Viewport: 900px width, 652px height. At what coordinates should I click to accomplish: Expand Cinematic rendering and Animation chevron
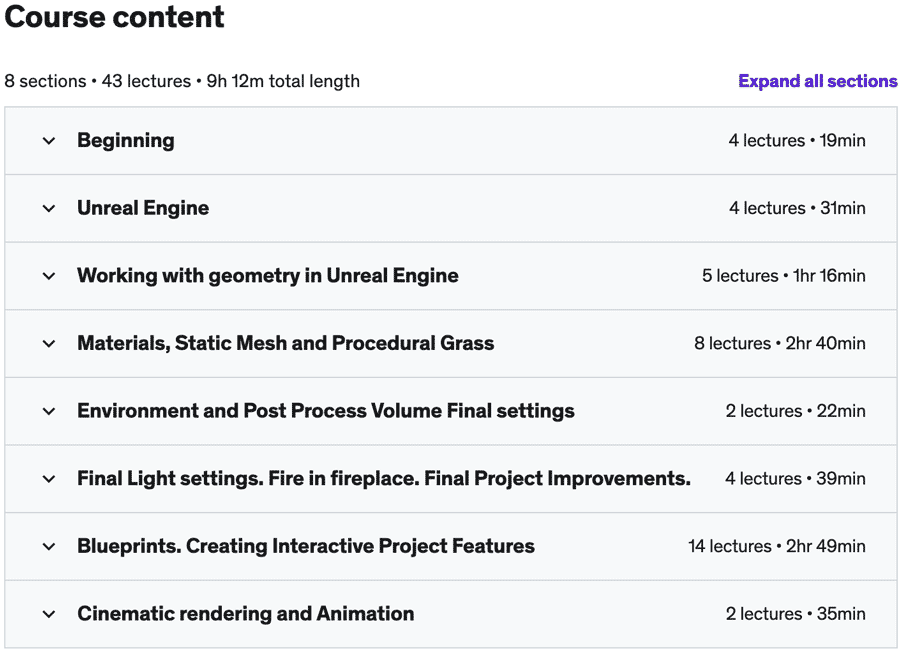point(49,614)
